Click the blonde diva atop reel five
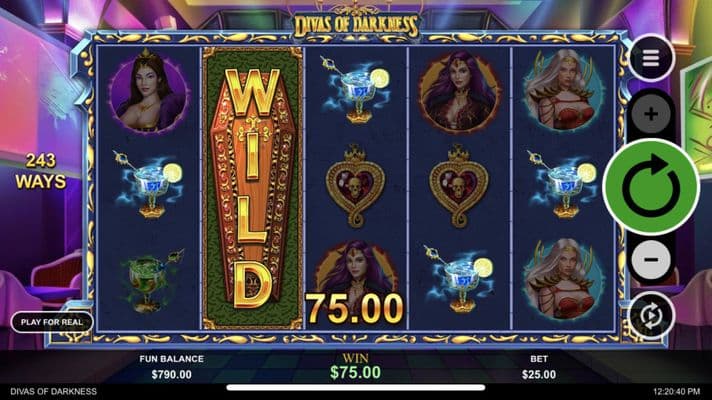 tap(563, 91)
